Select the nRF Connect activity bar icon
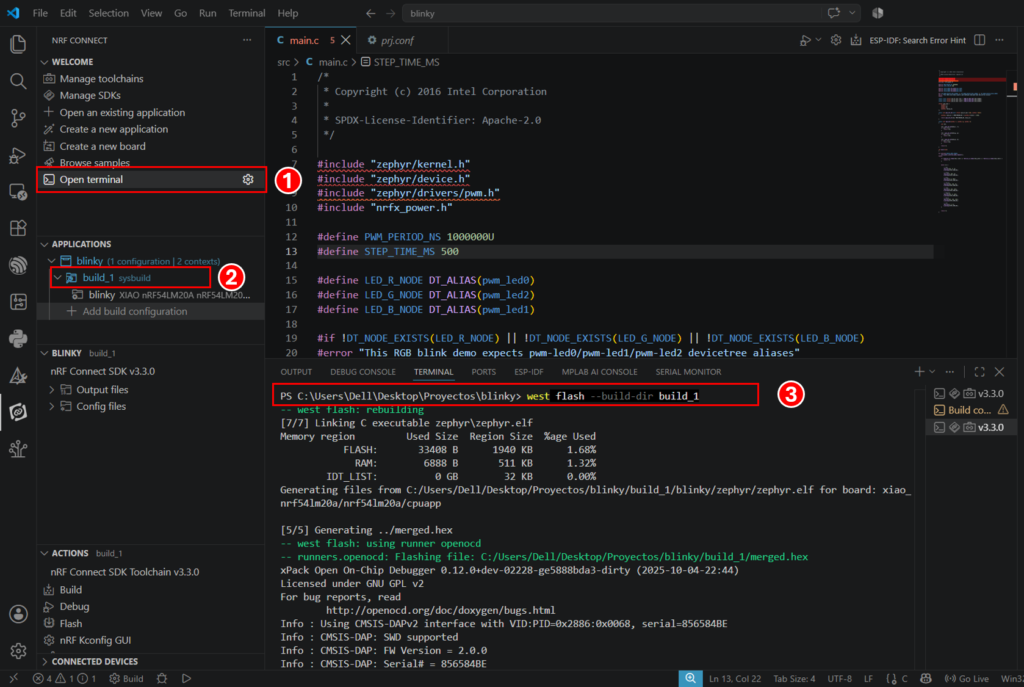 [x=18, y=412]
